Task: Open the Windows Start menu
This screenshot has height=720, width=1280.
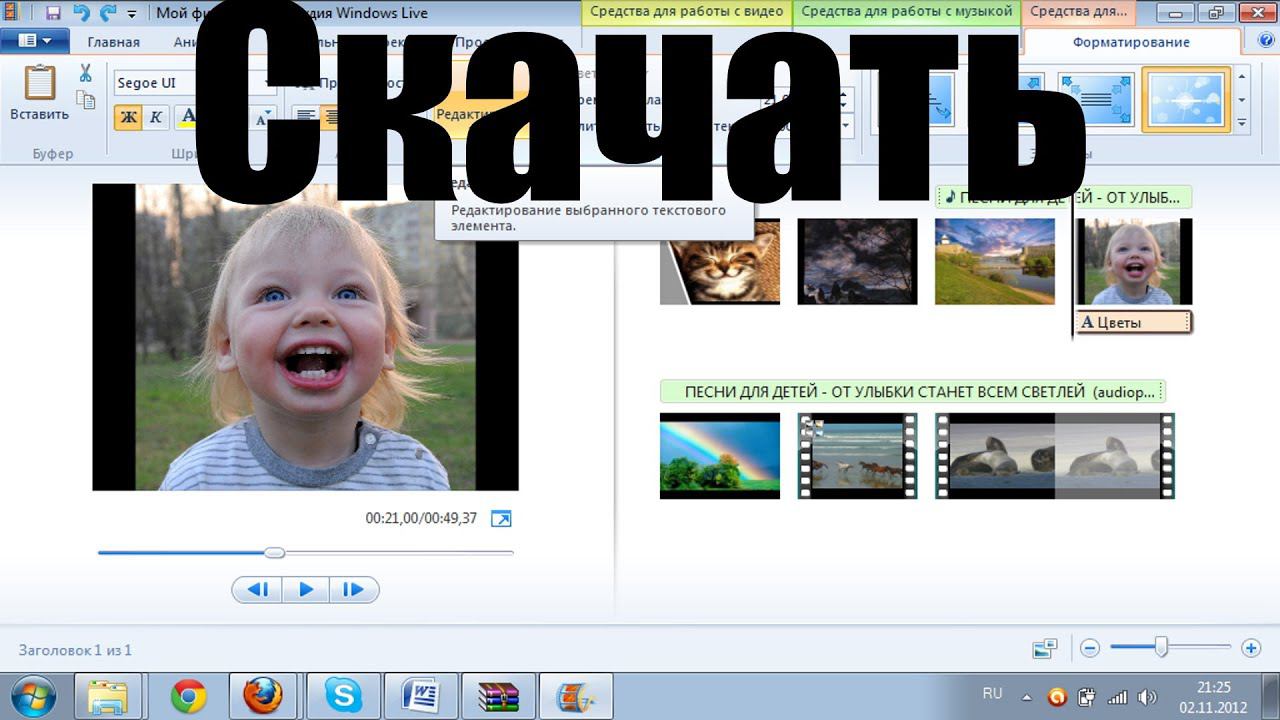Action: 35,696
